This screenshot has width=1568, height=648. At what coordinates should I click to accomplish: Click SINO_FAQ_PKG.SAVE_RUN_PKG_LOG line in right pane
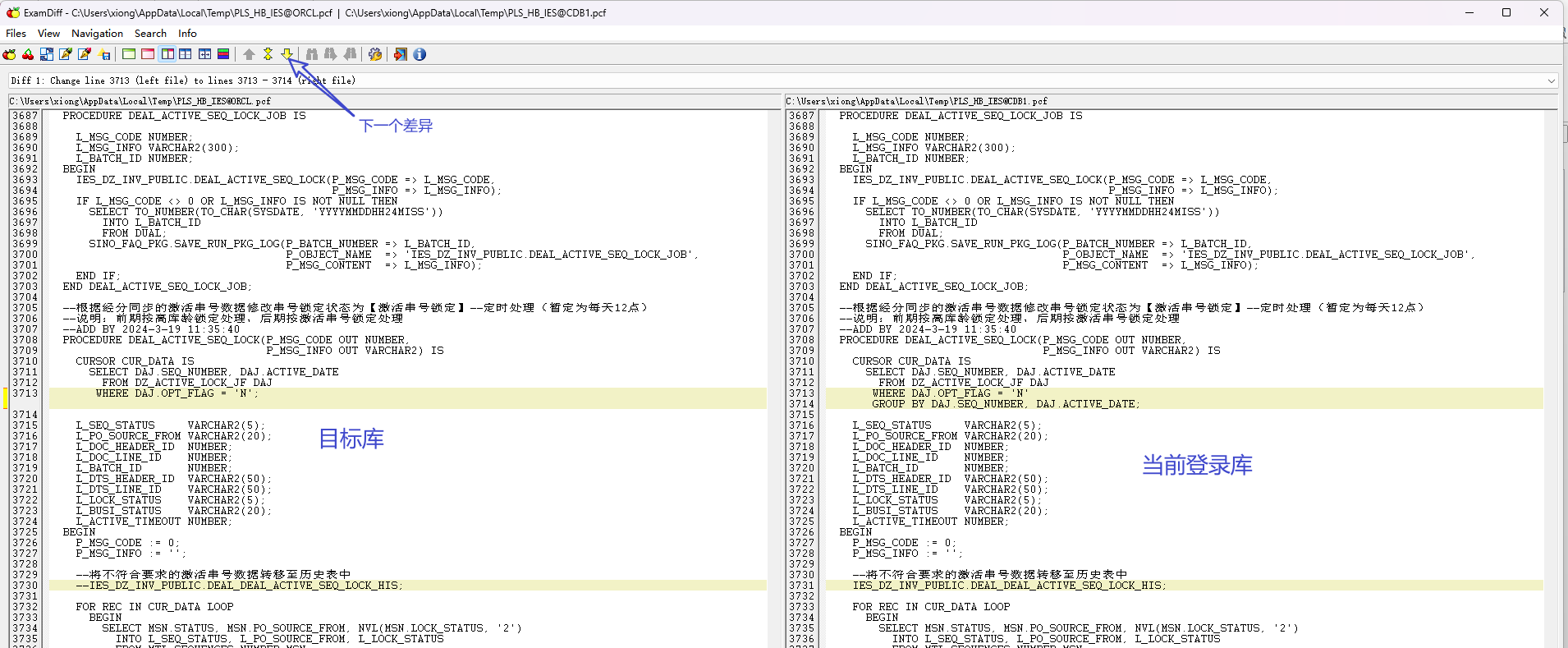tap(1058, 244)
